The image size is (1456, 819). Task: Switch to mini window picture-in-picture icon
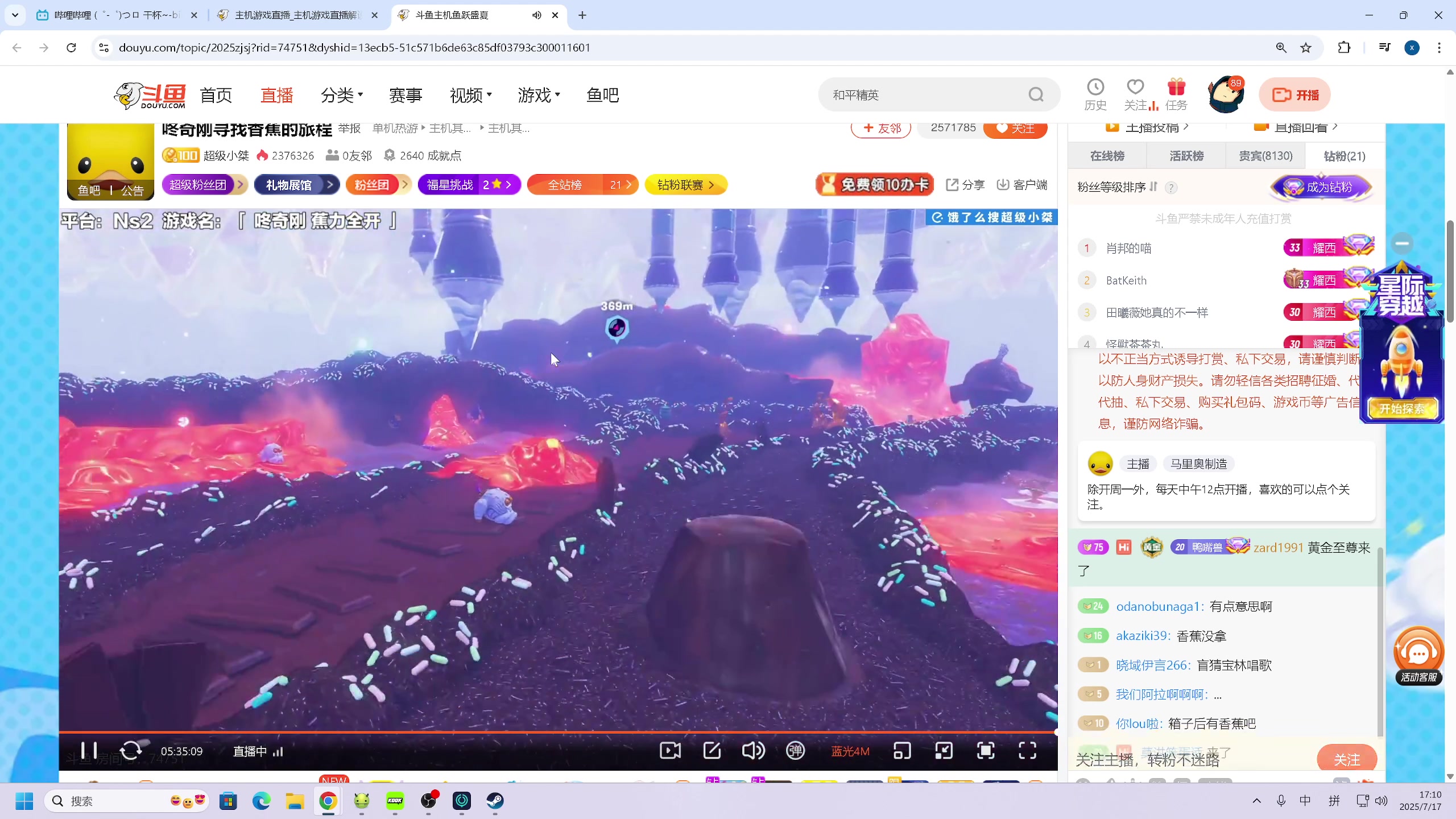(902, 751)
